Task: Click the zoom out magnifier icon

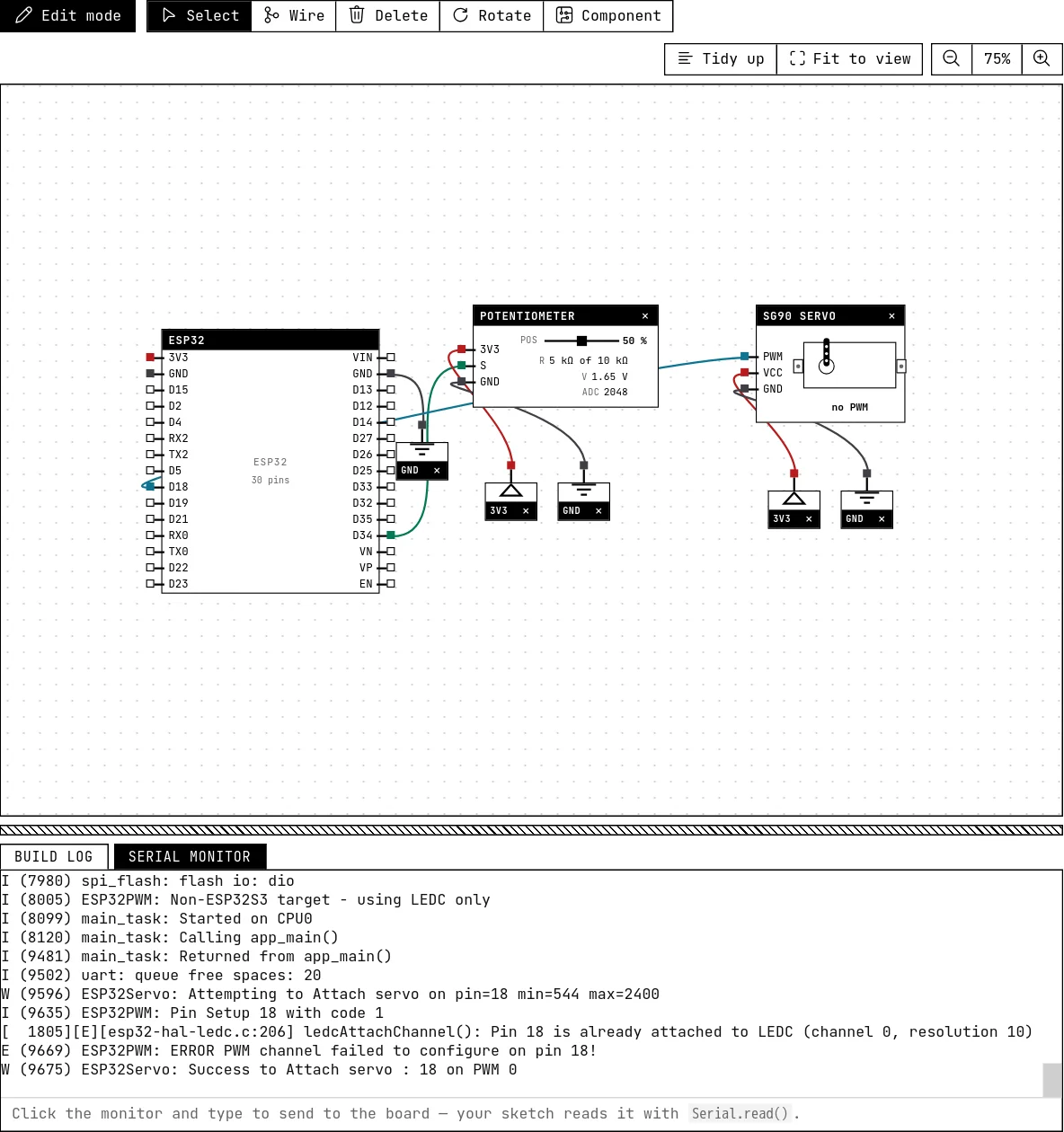Action: point(952,58)
